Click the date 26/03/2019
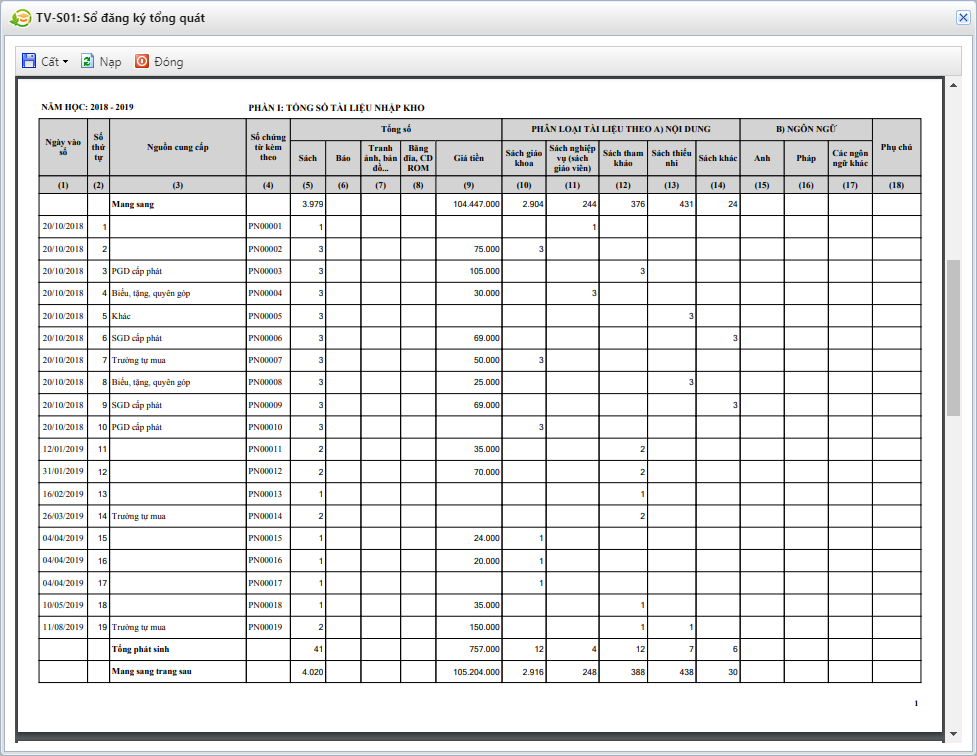This screenshot has height=756, width=977. [x=63, y=516]
